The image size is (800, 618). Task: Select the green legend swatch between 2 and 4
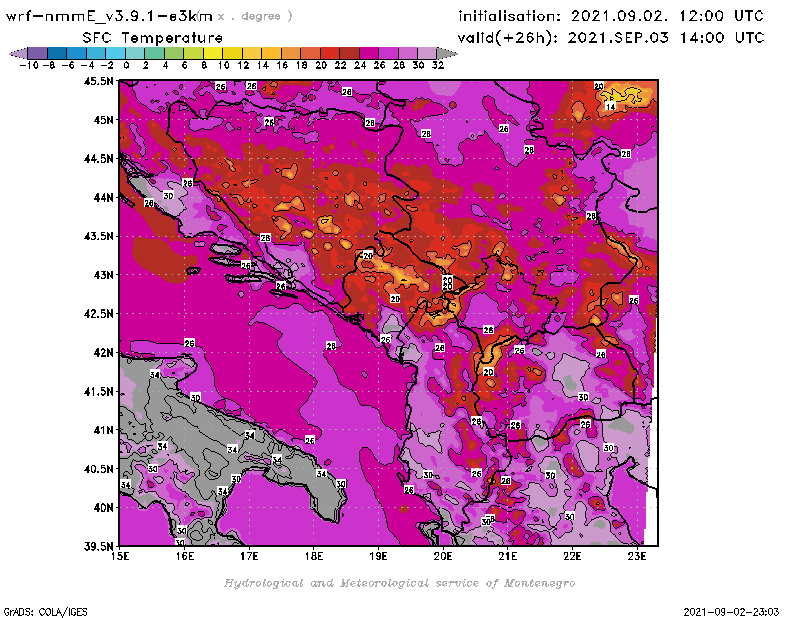click(155, 54)
